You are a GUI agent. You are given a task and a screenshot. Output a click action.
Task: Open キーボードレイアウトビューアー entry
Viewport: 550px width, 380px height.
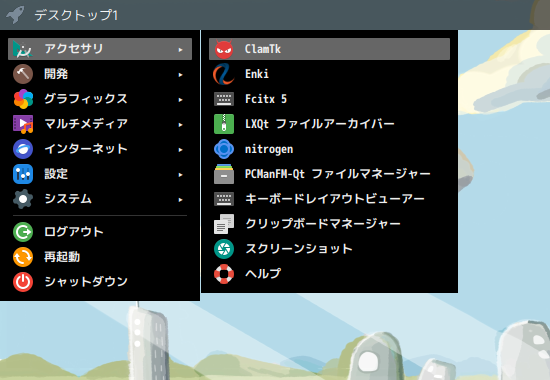pos(329,199)
